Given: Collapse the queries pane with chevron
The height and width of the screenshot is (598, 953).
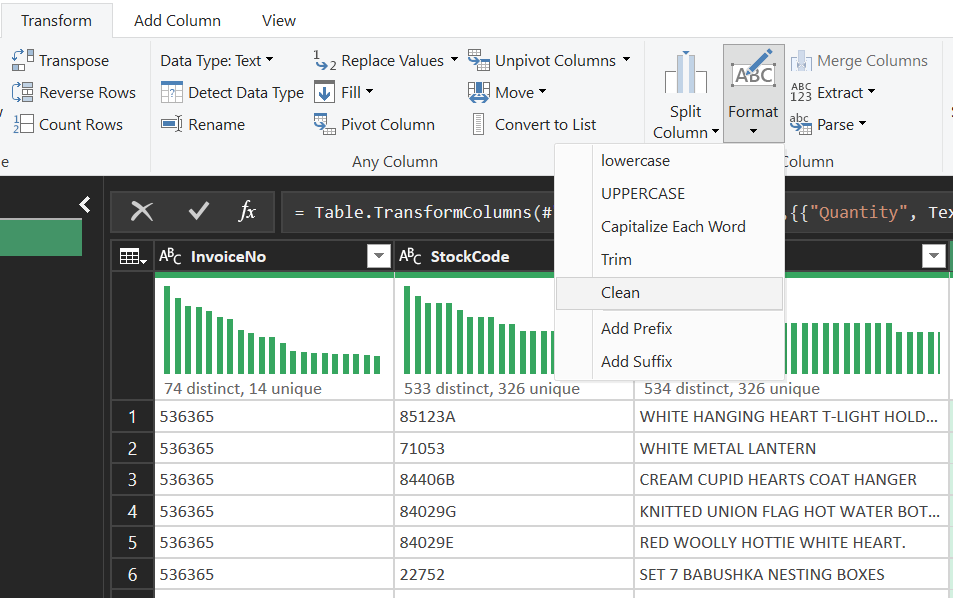Looking at the screenshot, I should 85,205.
